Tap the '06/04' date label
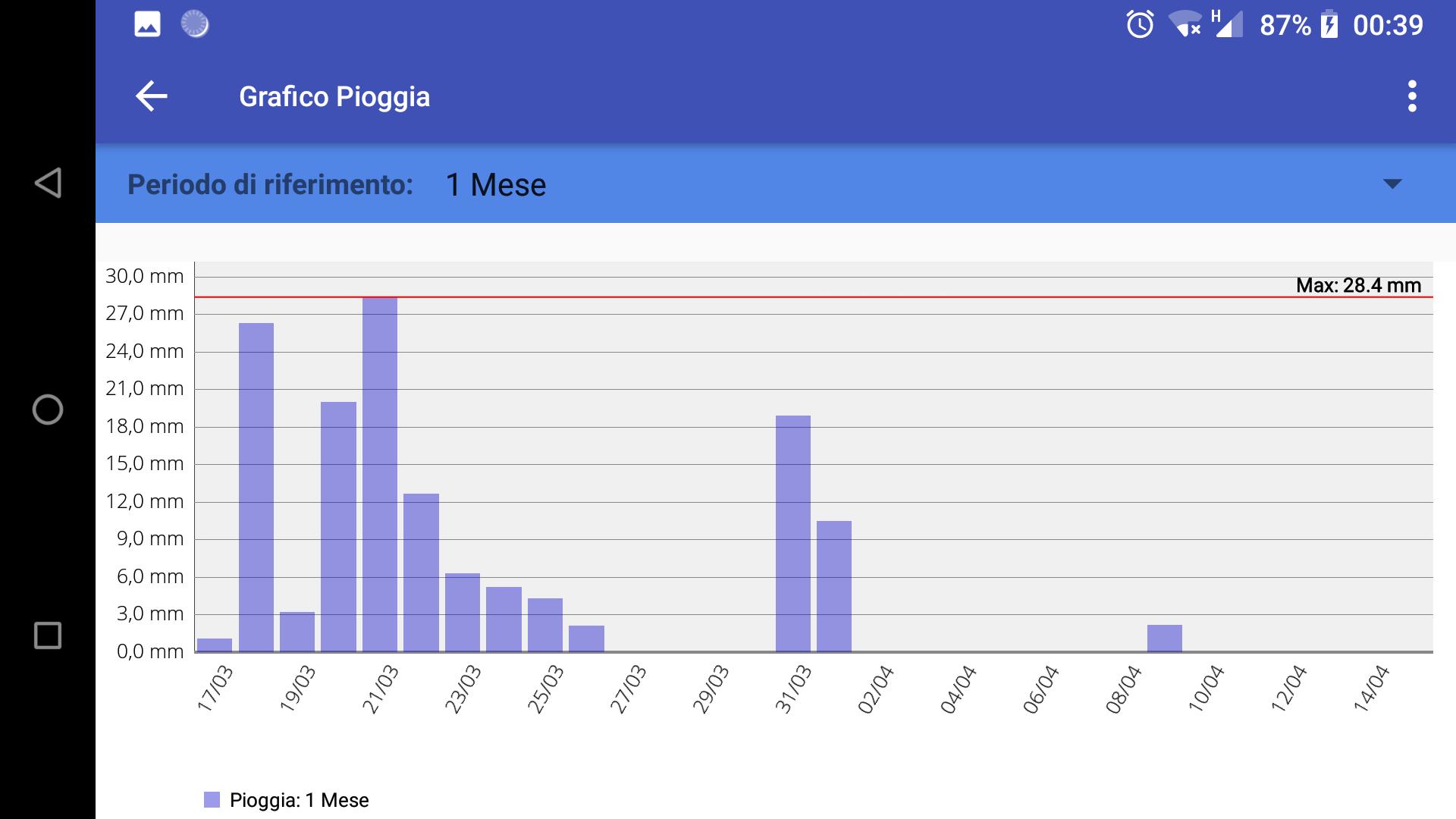 coord(1040,689)
